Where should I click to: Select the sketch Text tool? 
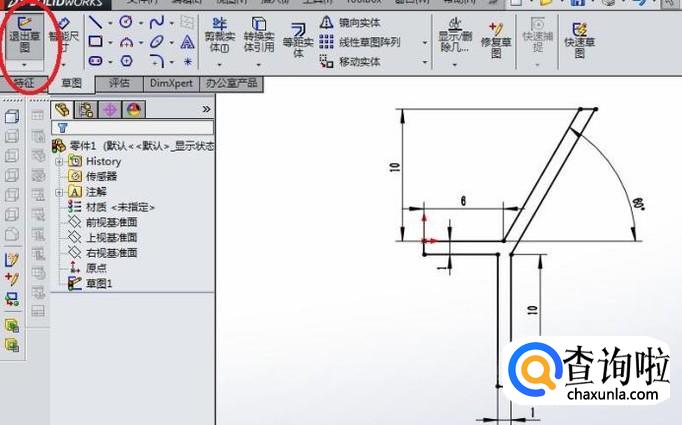pos(187,42)
